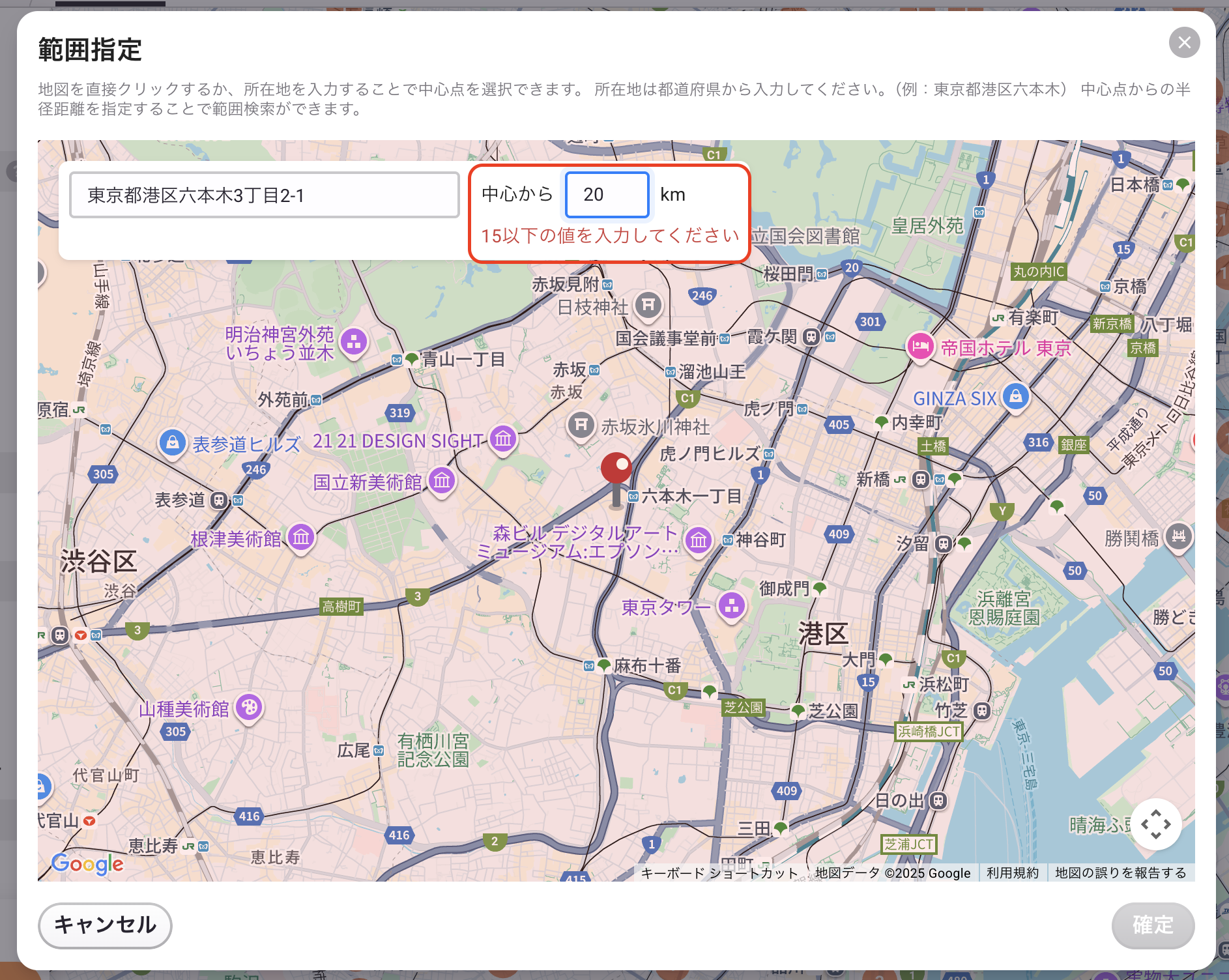The width and height of the screenshot is (1229, 980).
Task: Click the 新橋 station train icon
Action: point(920,480)
